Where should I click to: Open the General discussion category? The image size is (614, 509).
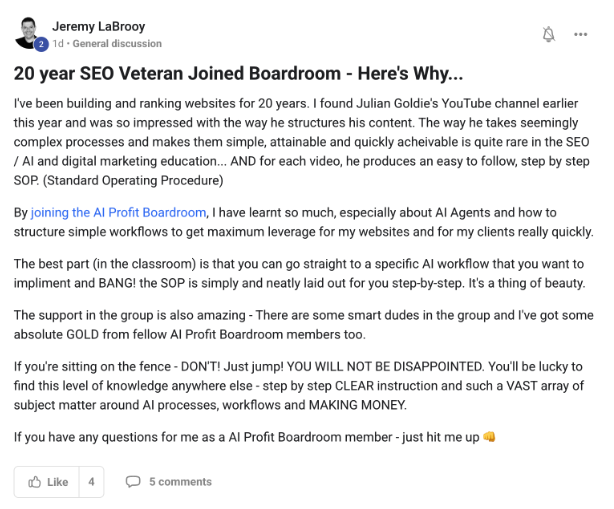[116, 44]
